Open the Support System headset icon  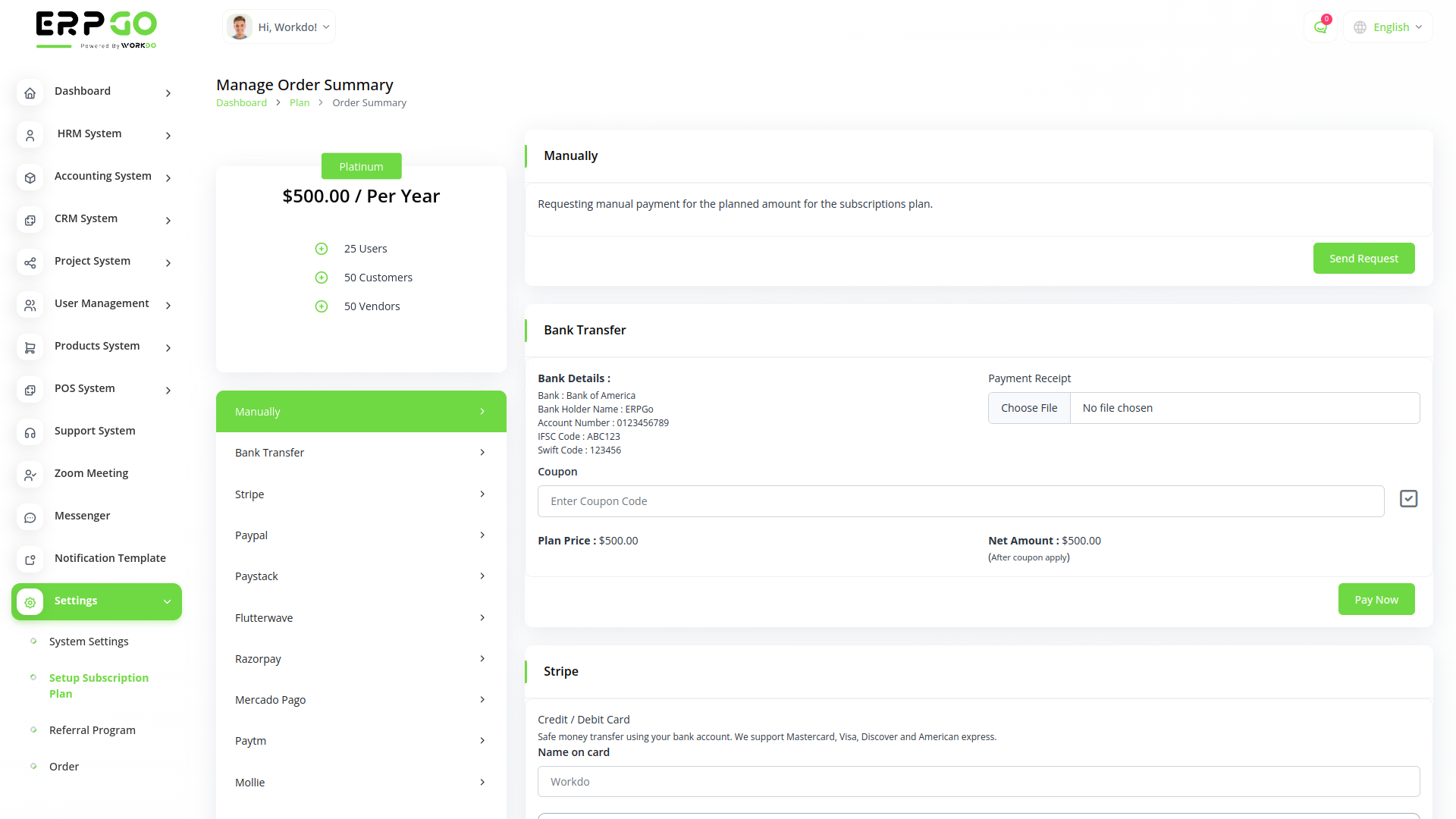click(30, 432)
